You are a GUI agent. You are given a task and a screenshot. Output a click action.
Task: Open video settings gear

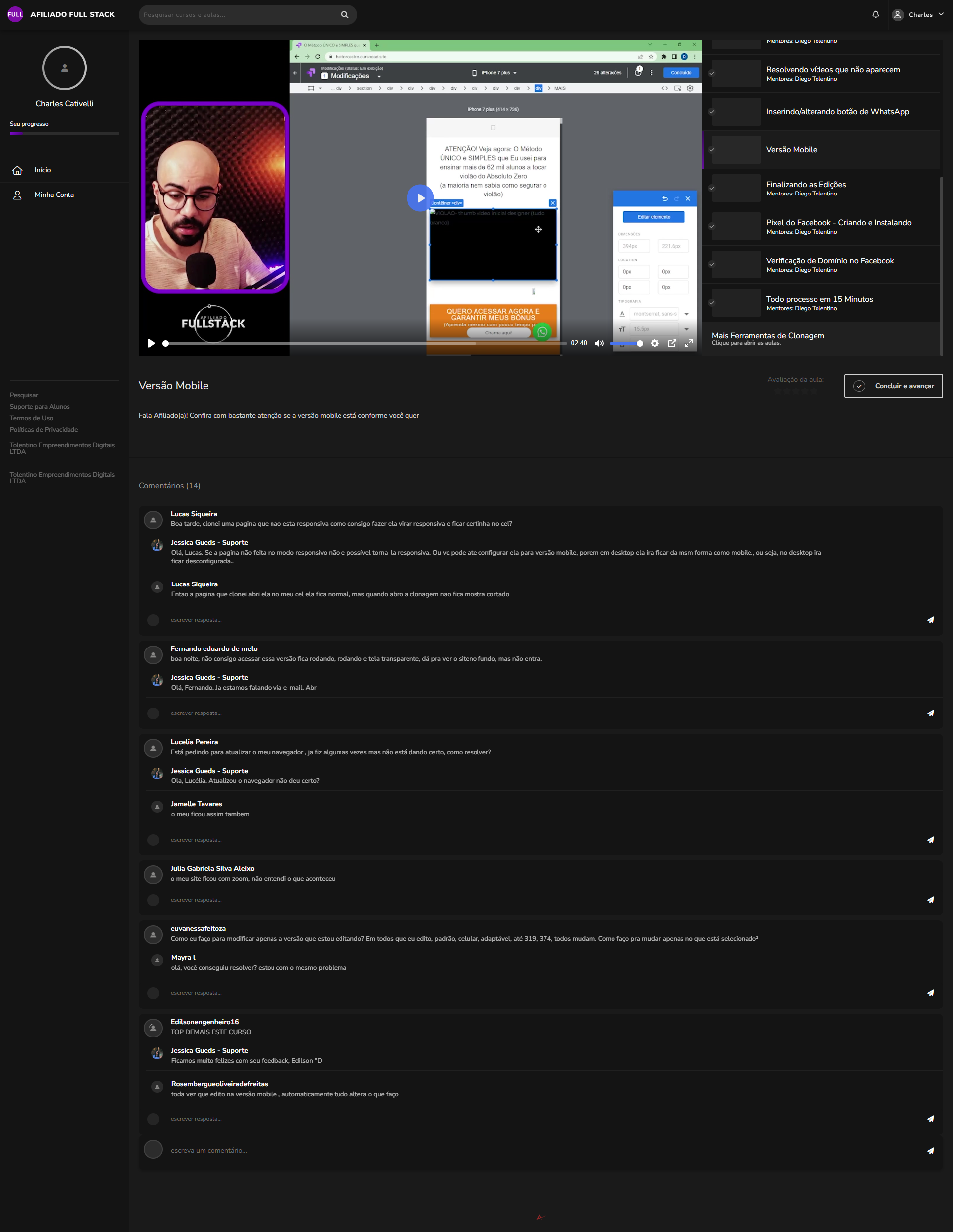click(x=655, y=343)
